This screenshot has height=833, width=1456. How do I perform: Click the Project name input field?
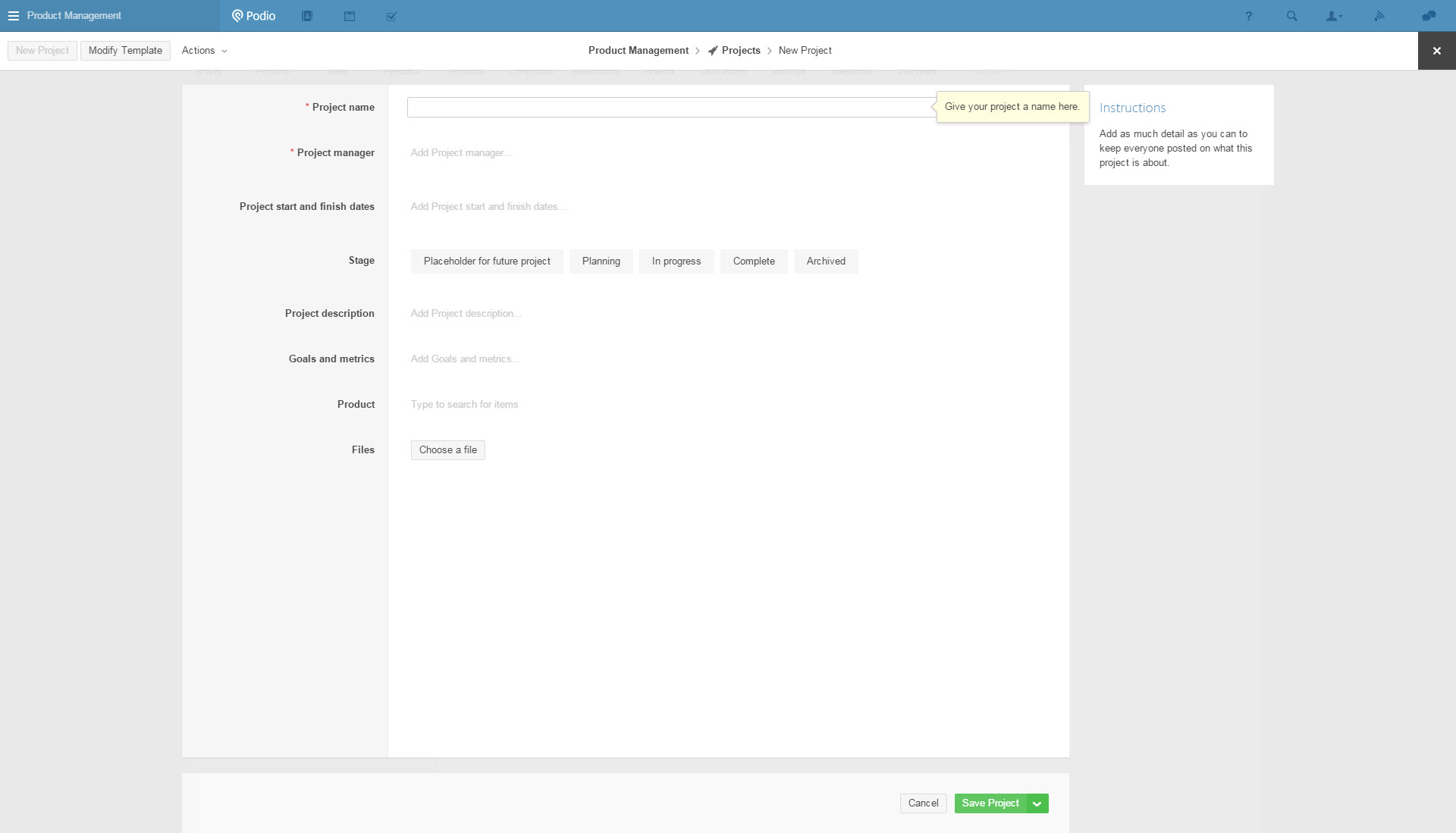coord(670,108)
